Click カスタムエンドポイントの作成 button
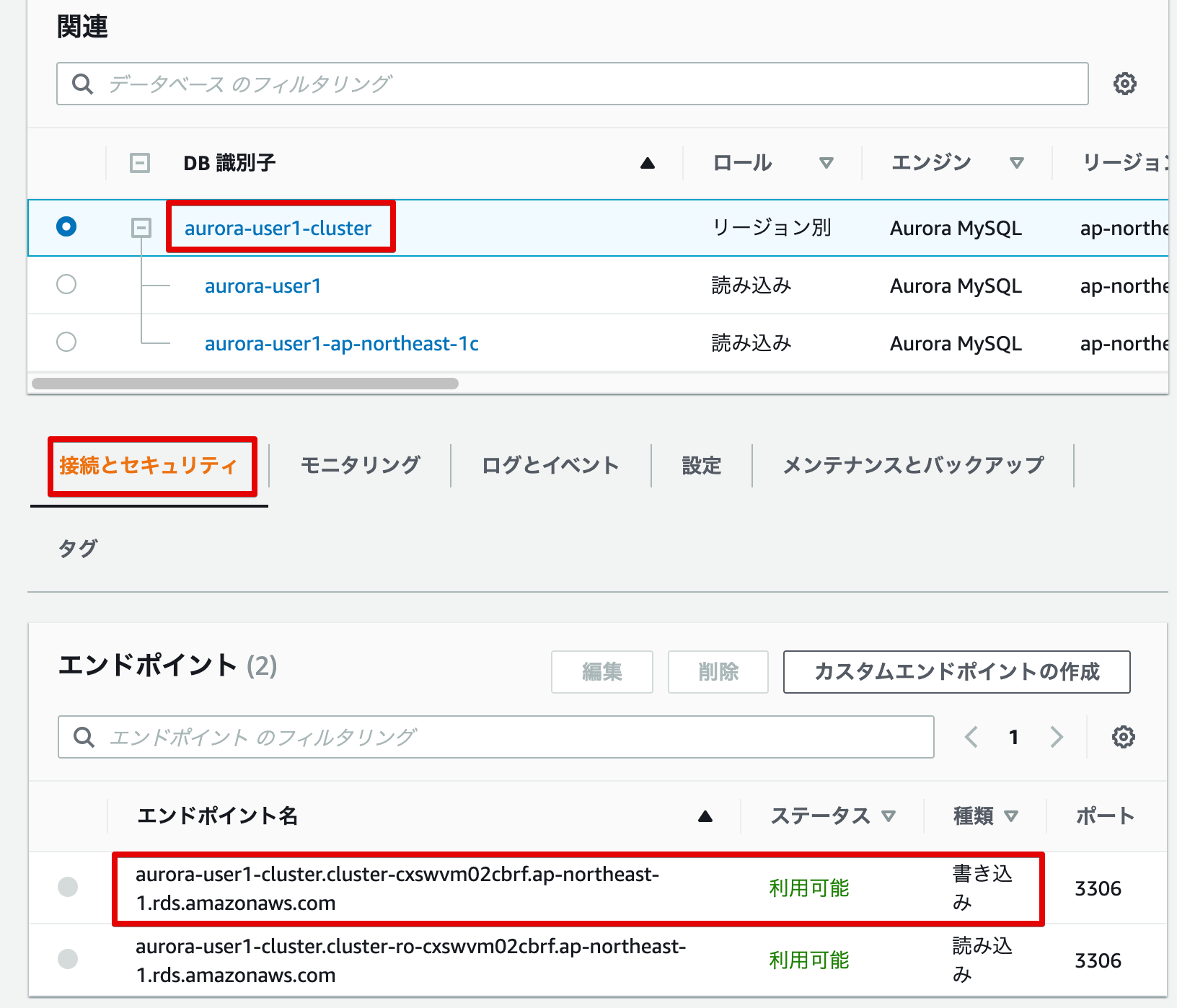The image size is (1177, 1008). pos(957,672)
